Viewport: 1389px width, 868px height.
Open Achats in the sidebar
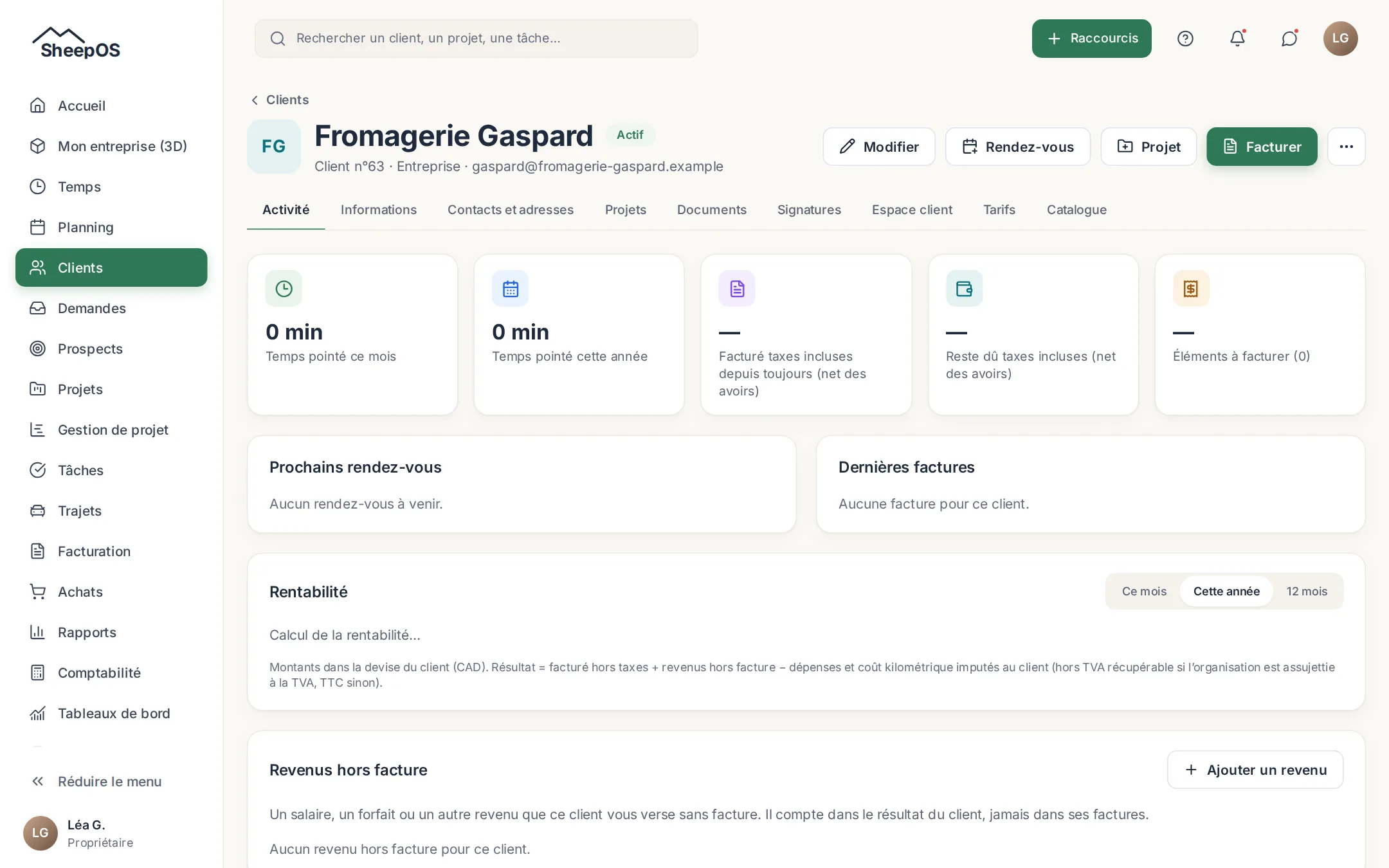pos(111,592)
